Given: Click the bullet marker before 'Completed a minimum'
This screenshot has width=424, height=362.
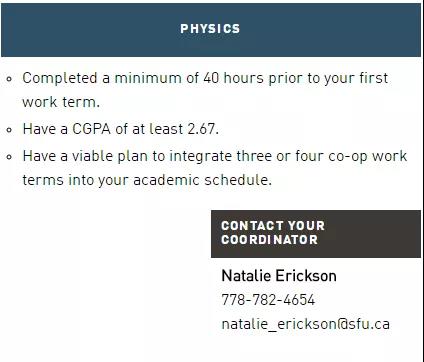Looking at the screenshot, I should (x=9, y=79).
